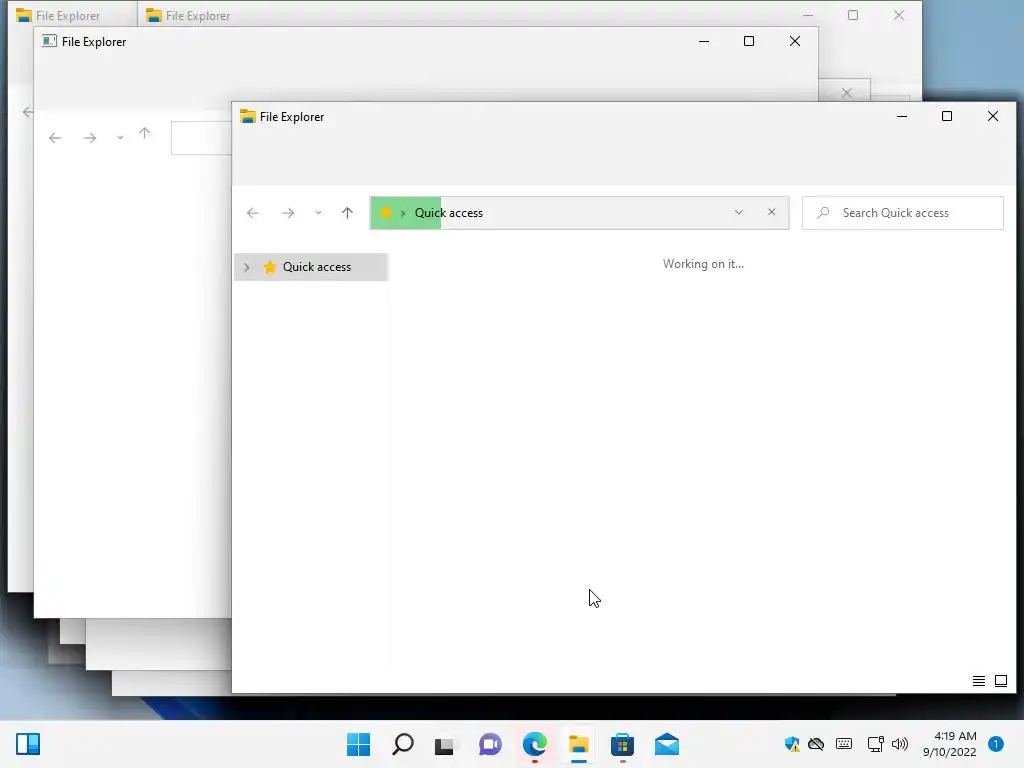The image size is (1024, 768).
Task: Open recent locations in second File Explorer window
Action: (x=120, y=138)
